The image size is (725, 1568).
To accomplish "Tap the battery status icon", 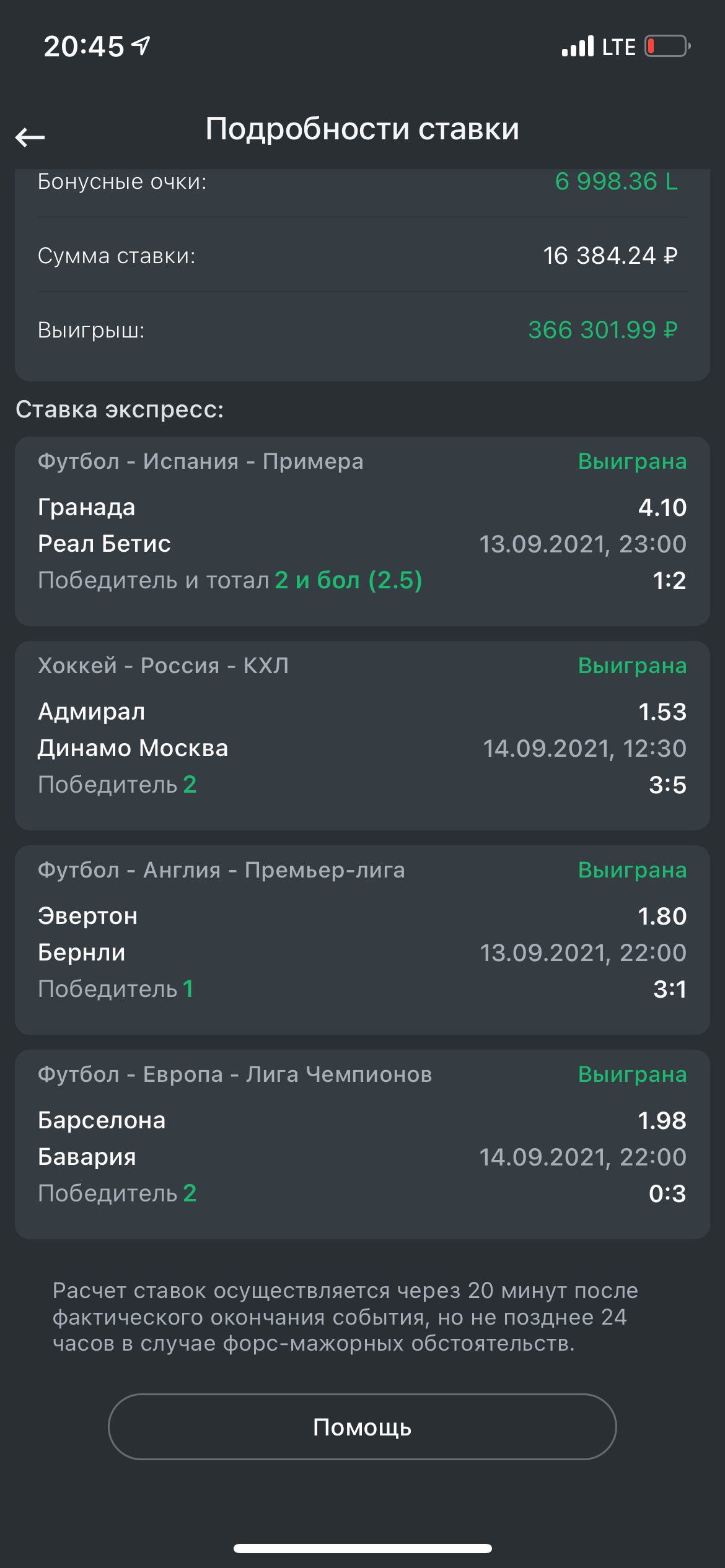I will coord(667,46).
